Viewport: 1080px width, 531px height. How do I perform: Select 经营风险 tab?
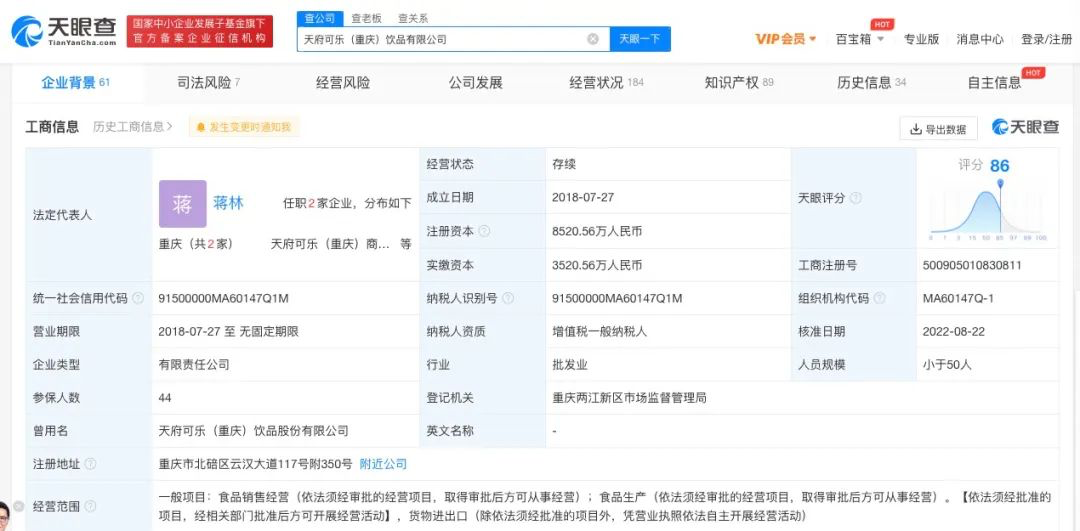[343, 83]
